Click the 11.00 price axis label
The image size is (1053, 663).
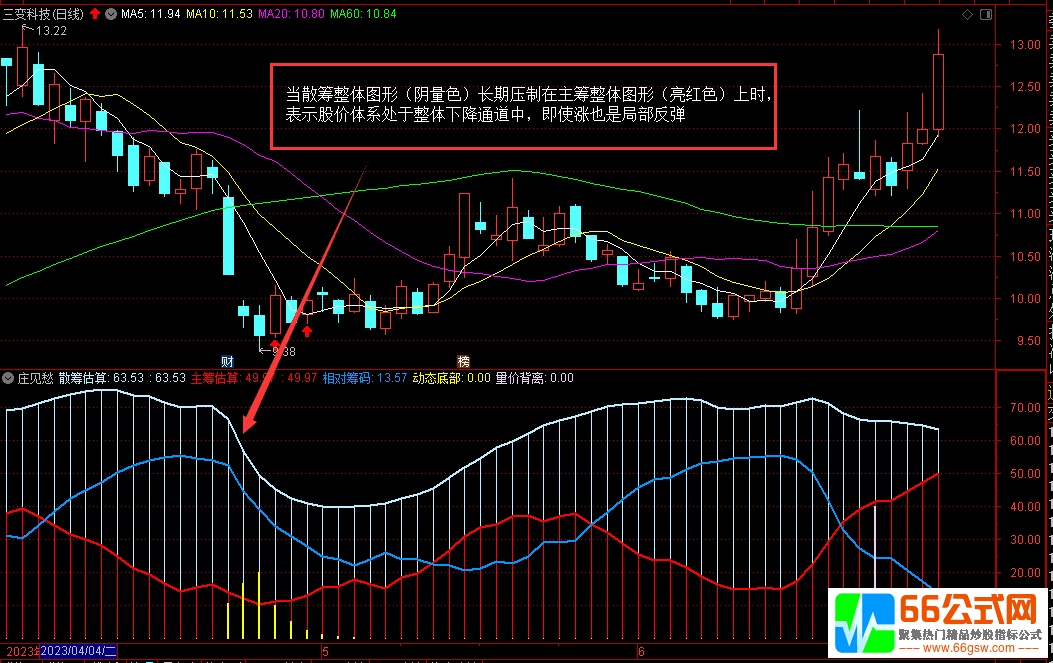click(x=1025, y=214)
